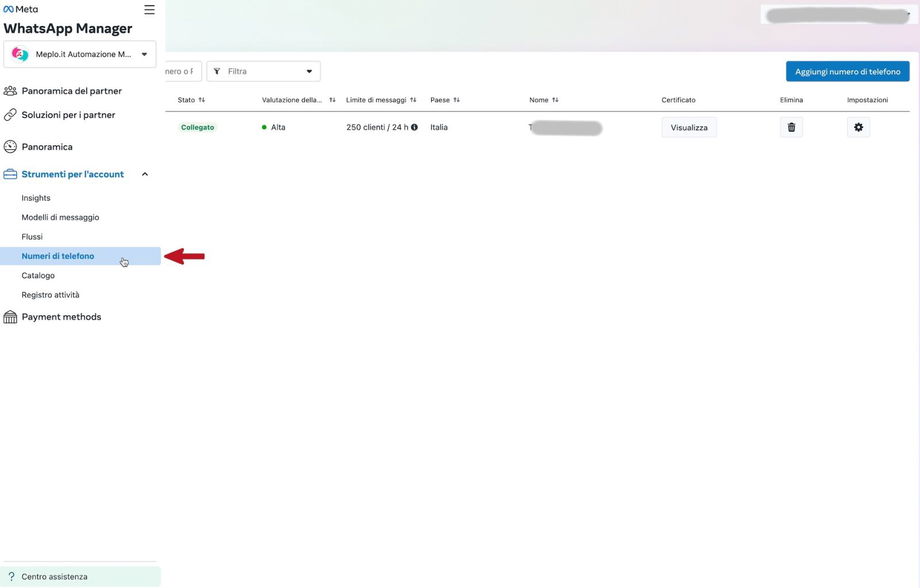Click the phone number search field
Screen dimensions: 920x588
pos(183,71)
